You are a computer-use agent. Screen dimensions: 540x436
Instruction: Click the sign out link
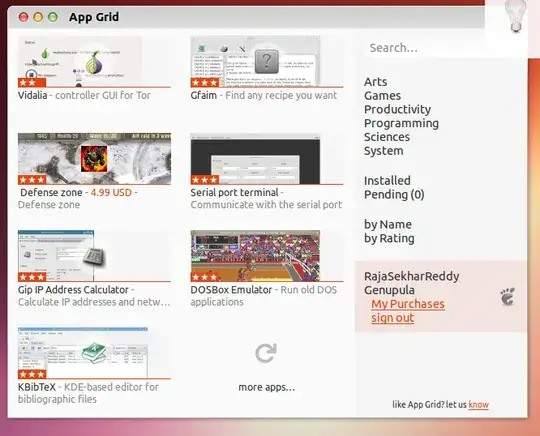393,318
